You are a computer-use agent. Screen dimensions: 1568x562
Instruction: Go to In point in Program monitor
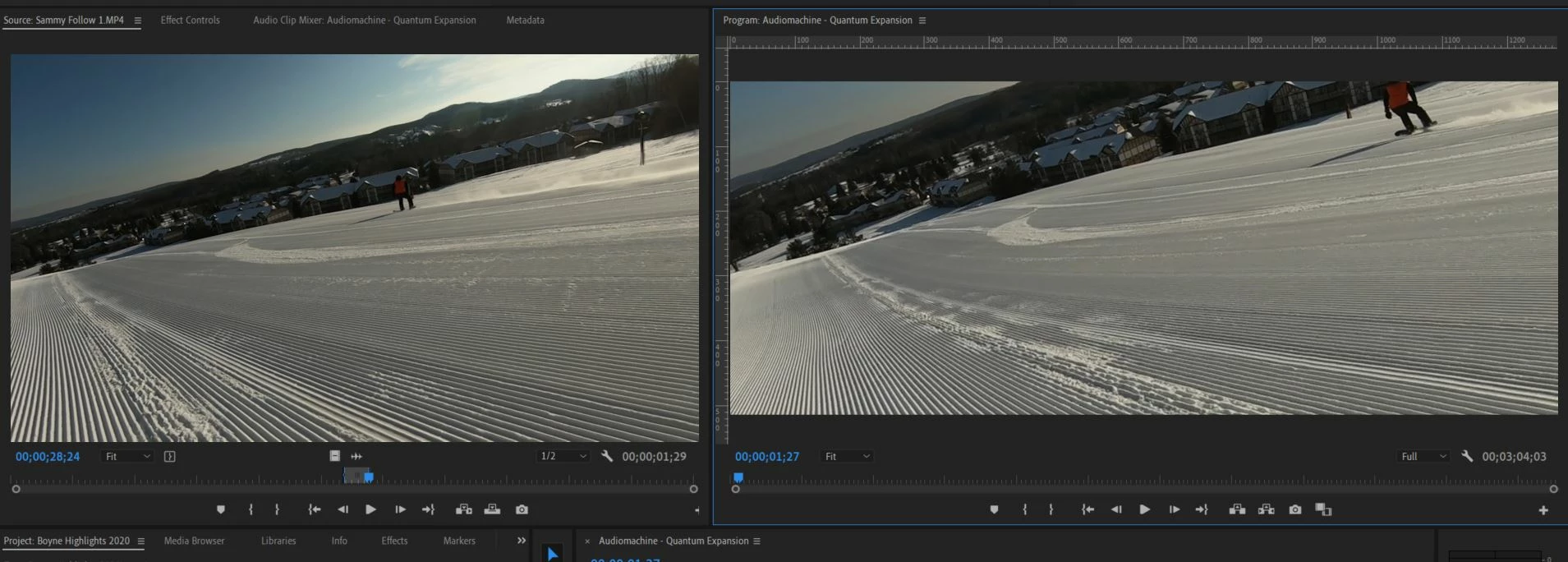[x=1087, y=509]
